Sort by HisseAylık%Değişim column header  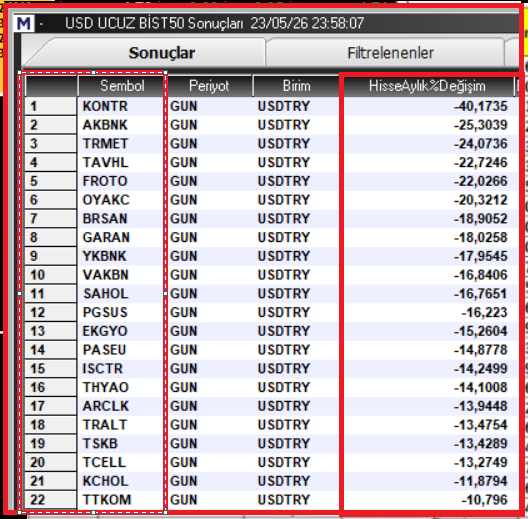(x=427, y=86)
